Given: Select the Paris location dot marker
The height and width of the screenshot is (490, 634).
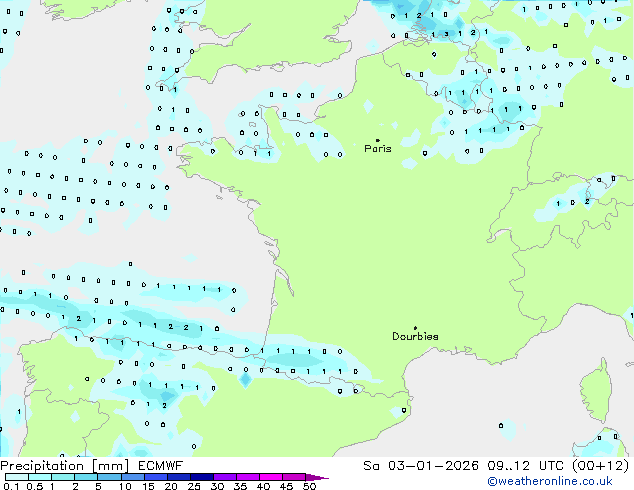Looking at the screenshot, I should pyautogui.click(x=378, y=140).
